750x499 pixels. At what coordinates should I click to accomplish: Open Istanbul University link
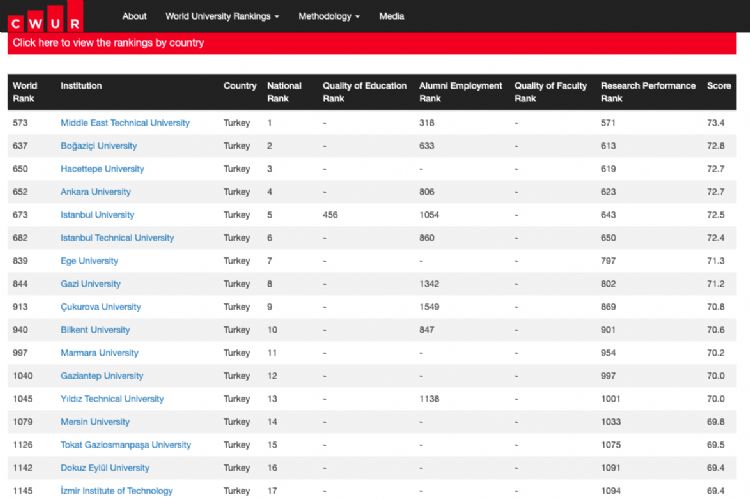98,215
